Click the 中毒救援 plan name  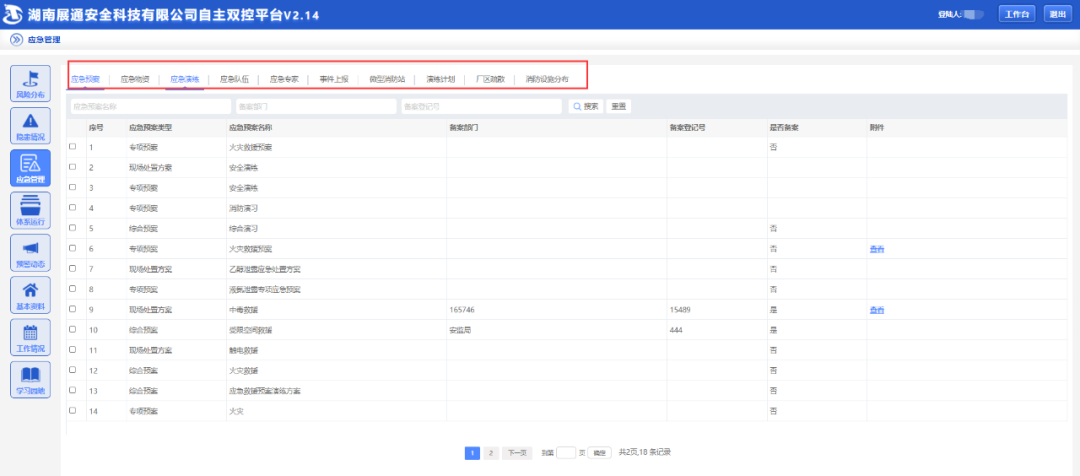tap(242, 310)
